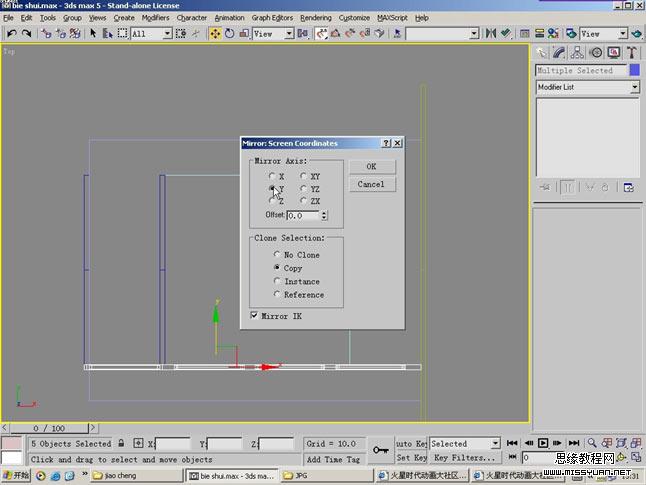The image size is (646, 485).
Task: Click the Align tool icon
Action: 506,33
